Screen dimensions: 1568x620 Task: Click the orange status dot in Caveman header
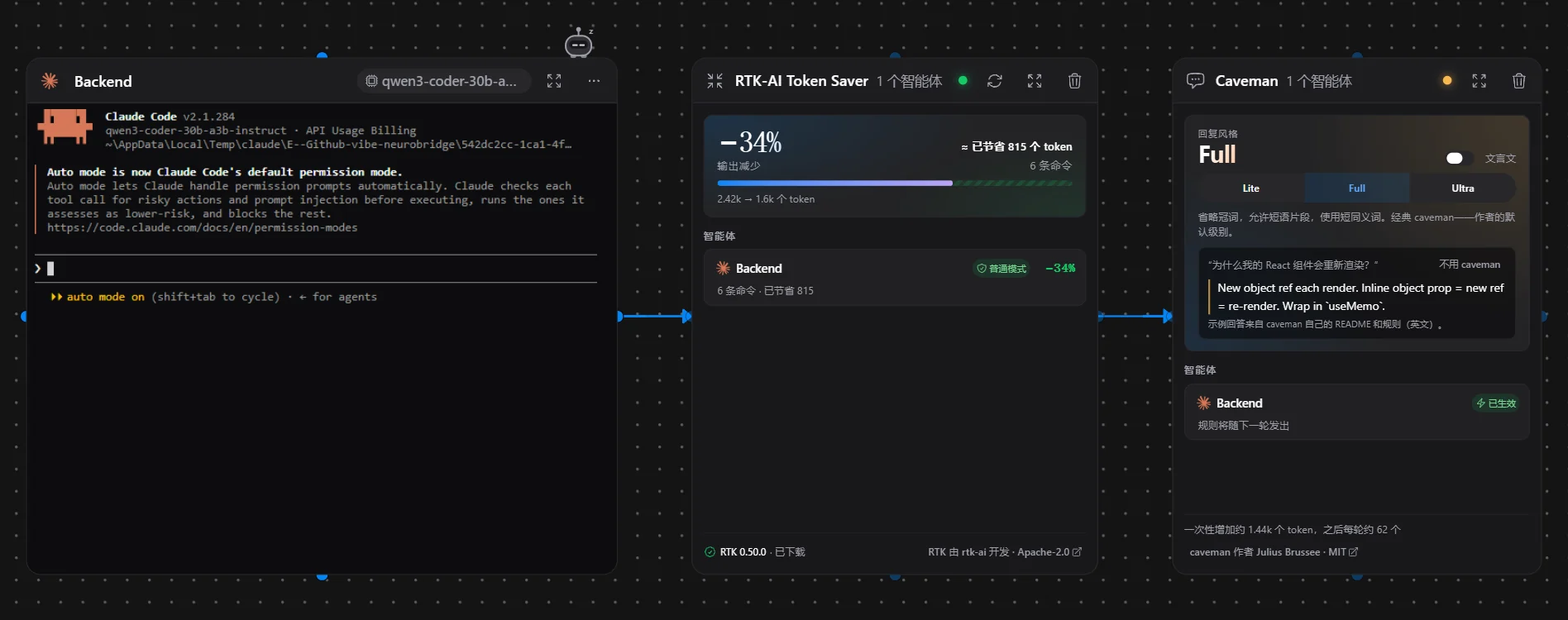click(1447, 81)
